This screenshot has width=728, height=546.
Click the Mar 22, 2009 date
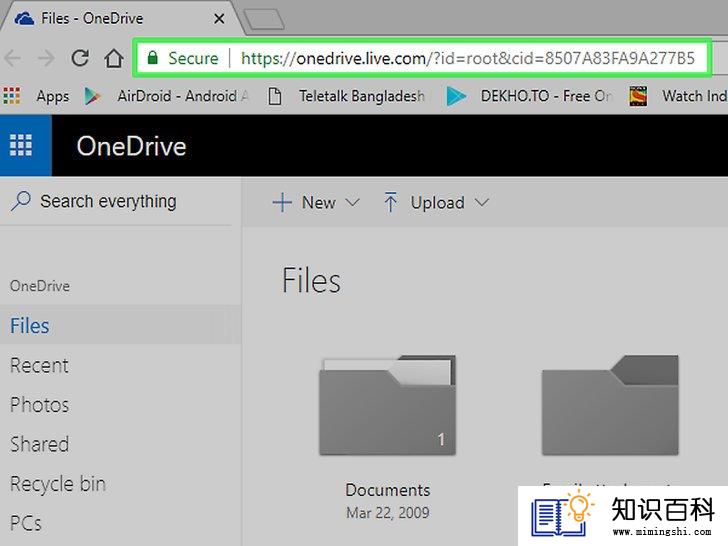click(x=388, y=513)
